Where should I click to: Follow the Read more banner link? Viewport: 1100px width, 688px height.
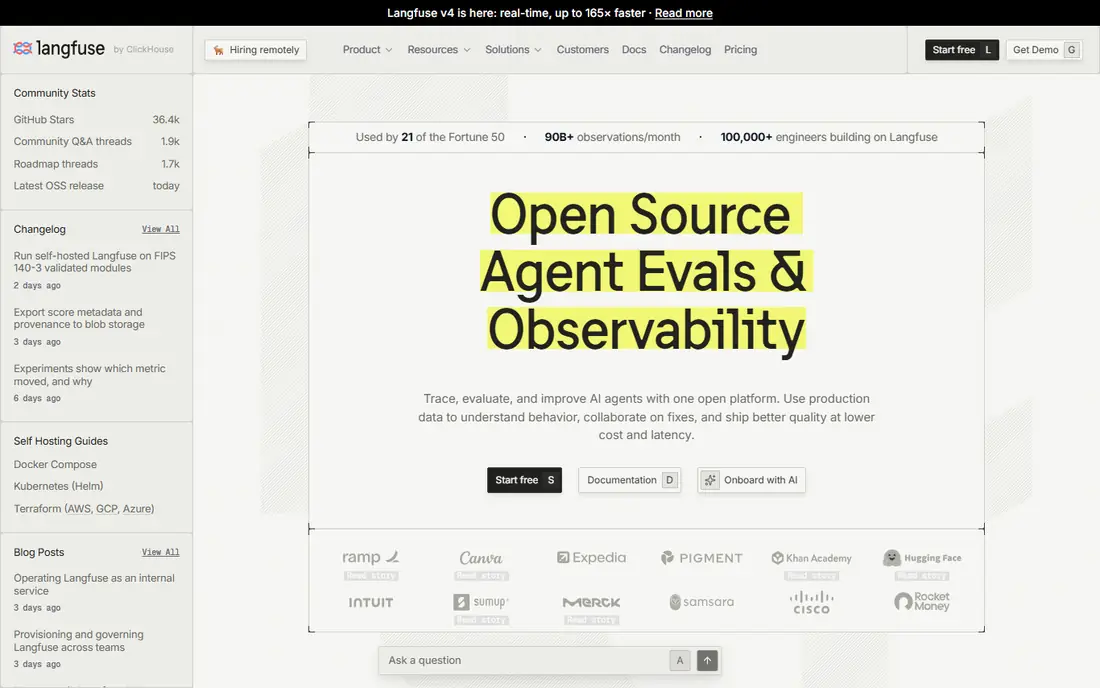[x=683, y=13]
